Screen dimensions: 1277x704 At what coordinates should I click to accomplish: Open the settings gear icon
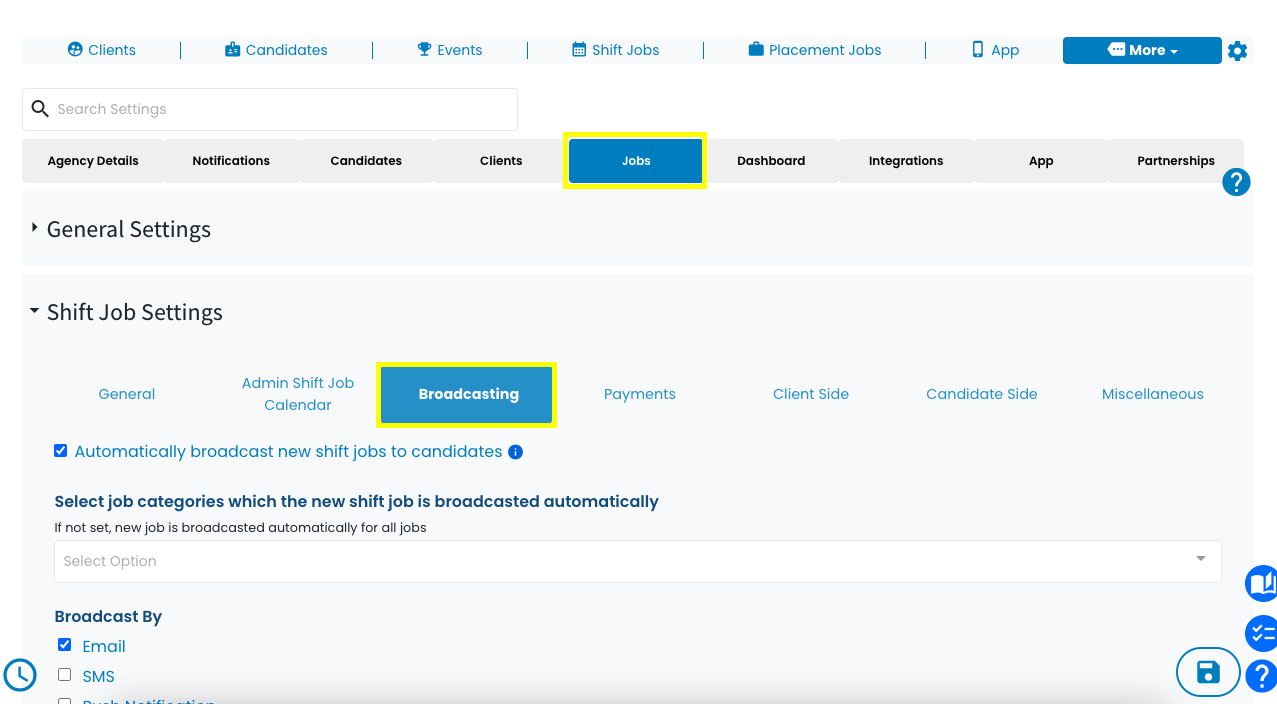coord(1237,51)
